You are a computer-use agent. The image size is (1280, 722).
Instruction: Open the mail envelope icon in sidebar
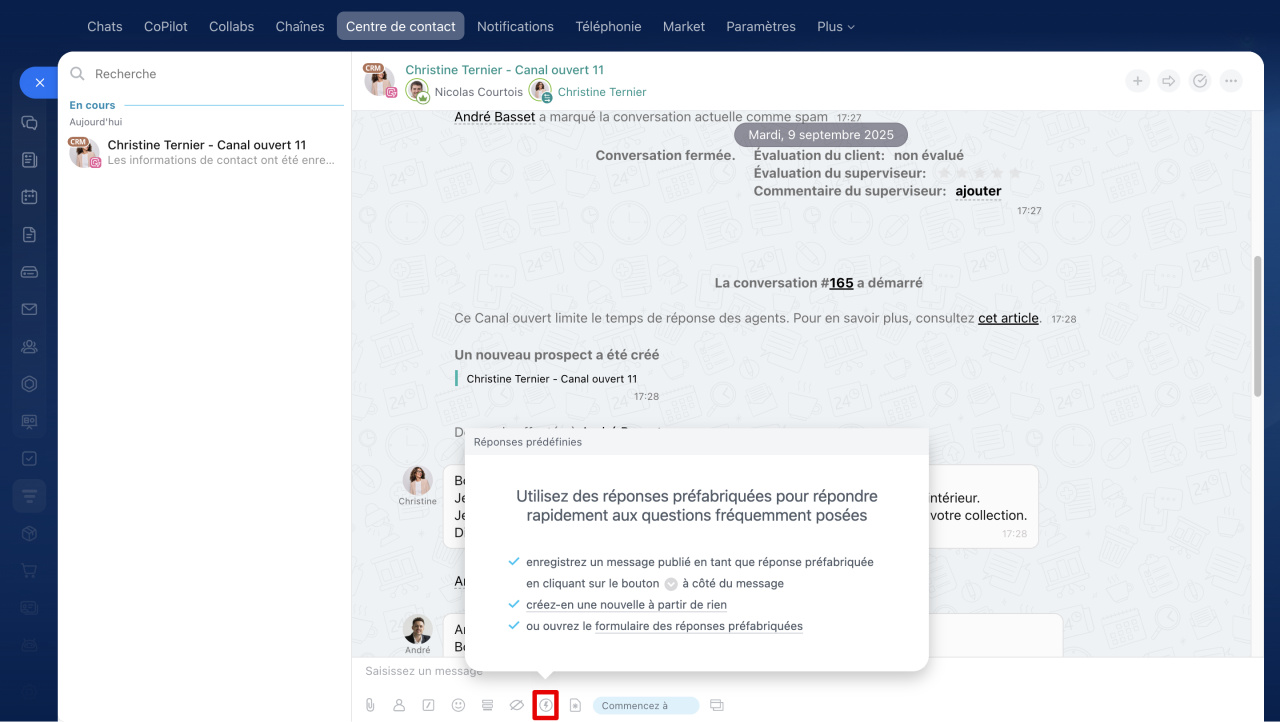[x=29, y=309]
